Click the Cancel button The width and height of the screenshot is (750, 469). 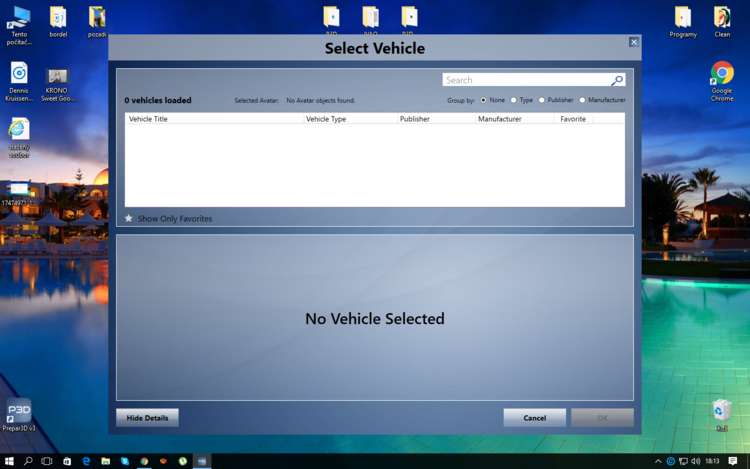tap(535, 417)
